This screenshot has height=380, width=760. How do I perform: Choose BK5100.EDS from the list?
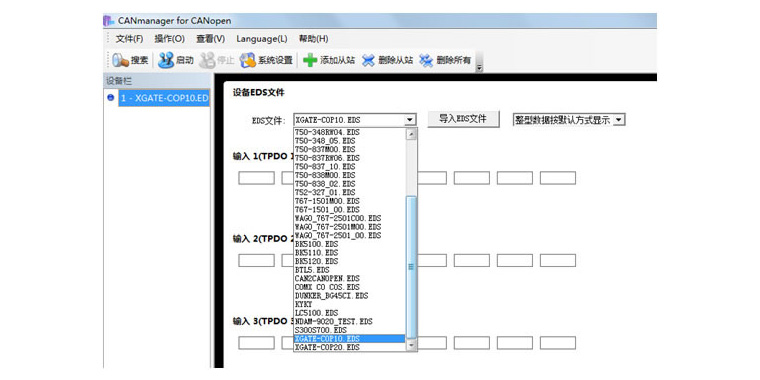coord(349,244)
